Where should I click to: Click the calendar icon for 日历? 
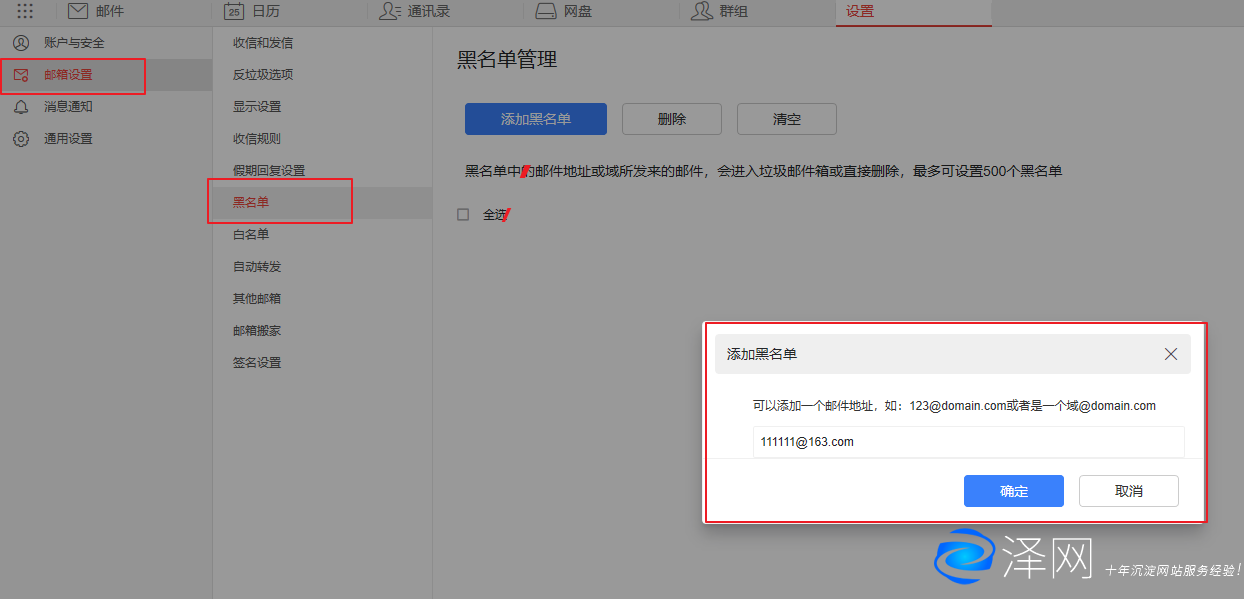(x=234, y=12)
